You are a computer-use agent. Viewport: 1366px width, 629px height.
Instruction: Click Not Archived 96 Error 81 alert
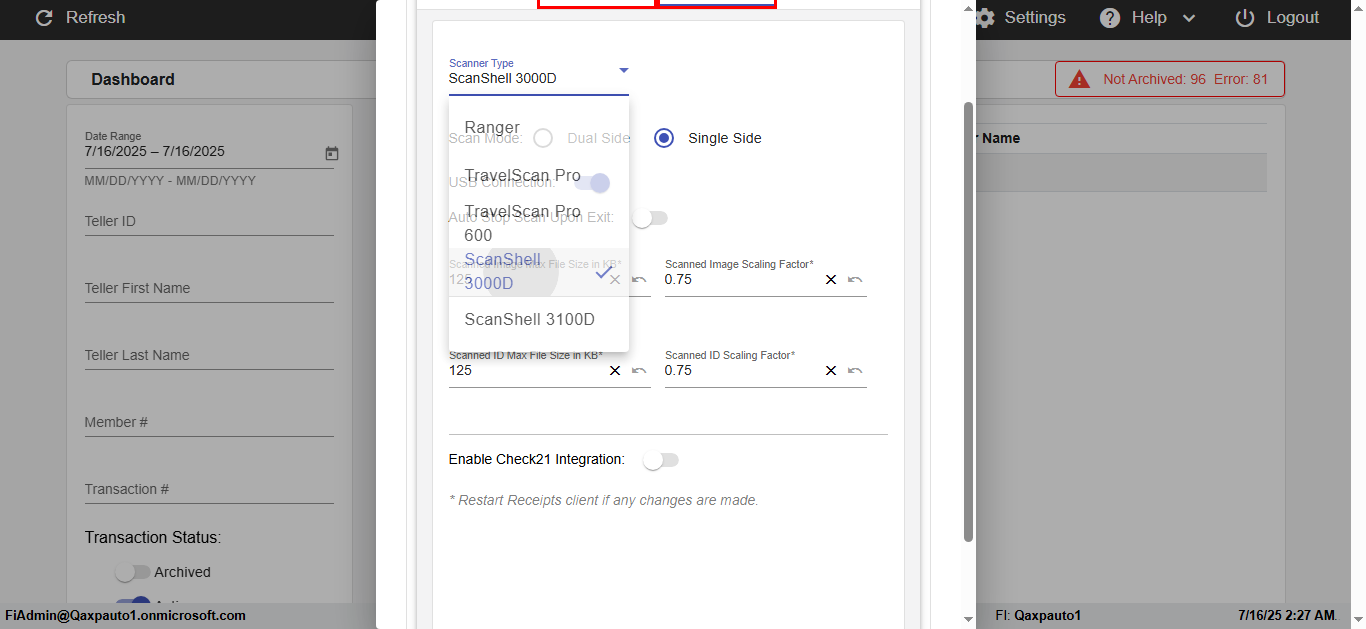(1170, 79)
